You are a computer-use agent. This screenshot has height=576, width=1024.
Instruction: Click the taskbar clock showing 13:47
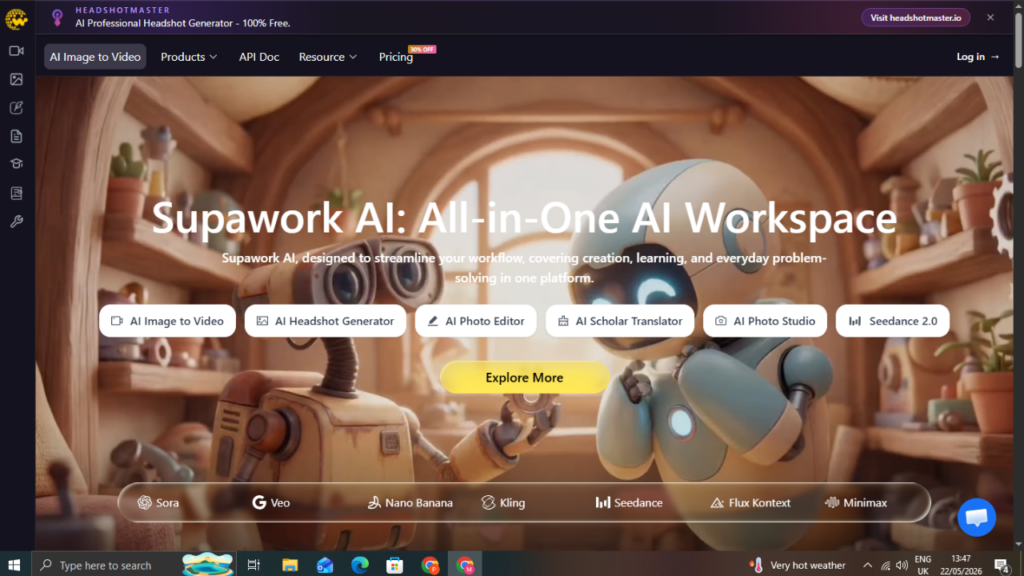961,565
